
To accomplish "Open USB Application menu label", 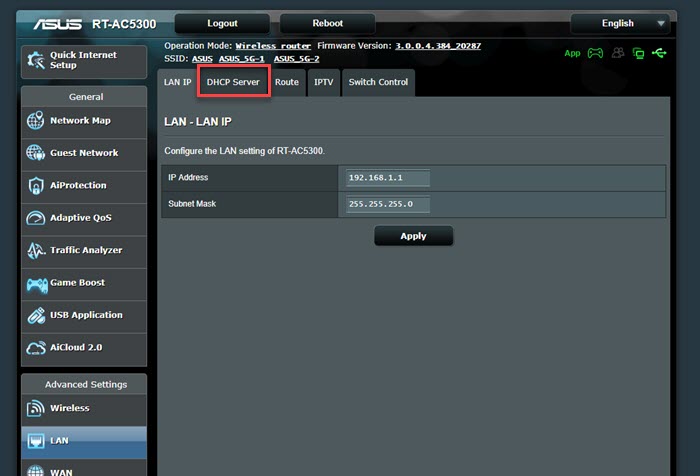I will tap(86, 315).
